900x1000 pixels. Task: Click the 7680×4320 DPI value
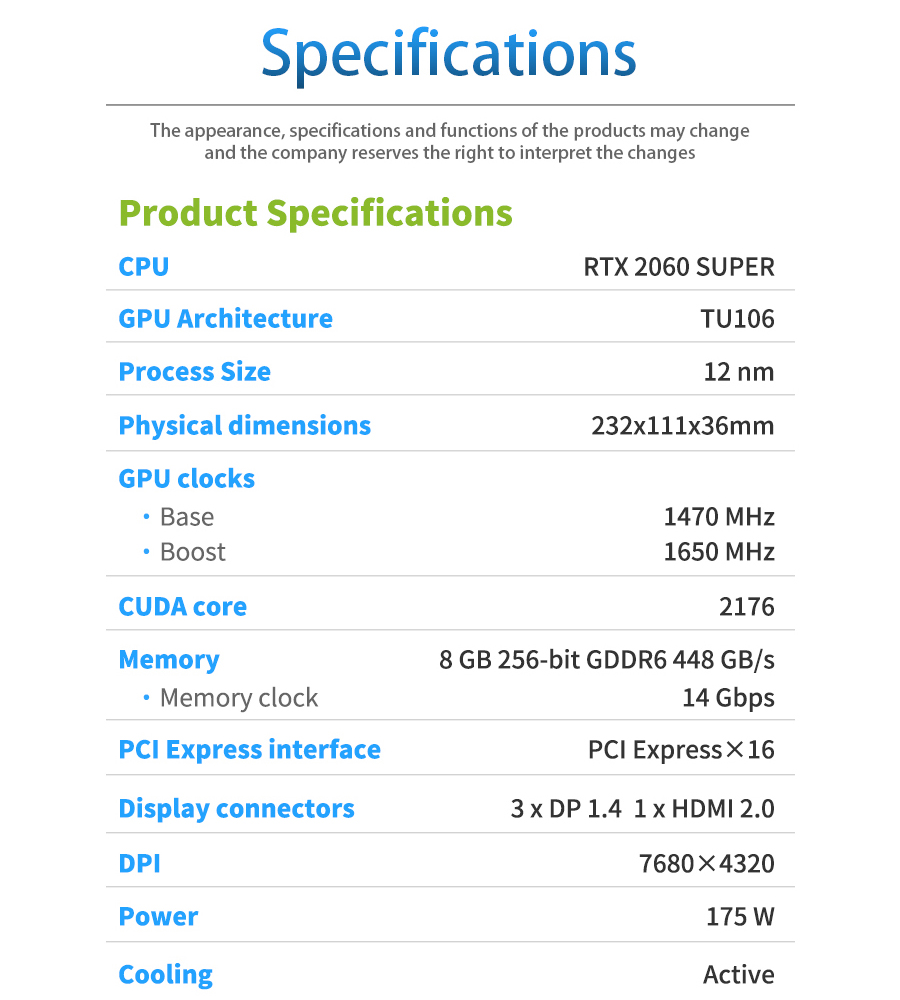(x=707, y=863)
